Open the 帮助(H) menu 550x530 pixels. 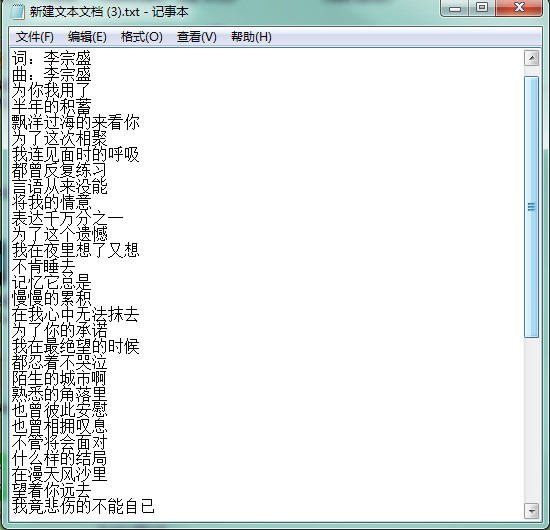[251, 36]
